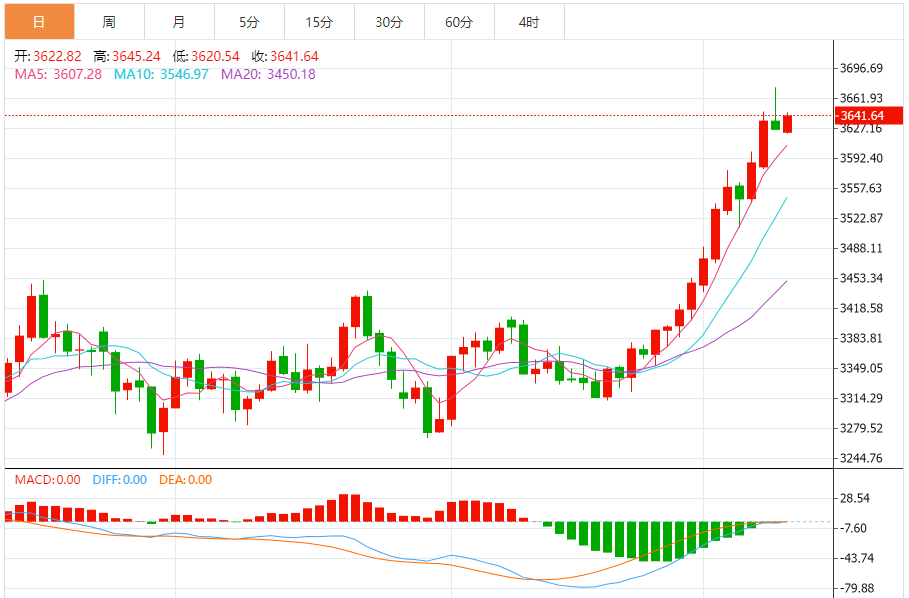The image size is (909, 598).
Task: Open the 15分 timeframe tab
Action: [319, 21]
